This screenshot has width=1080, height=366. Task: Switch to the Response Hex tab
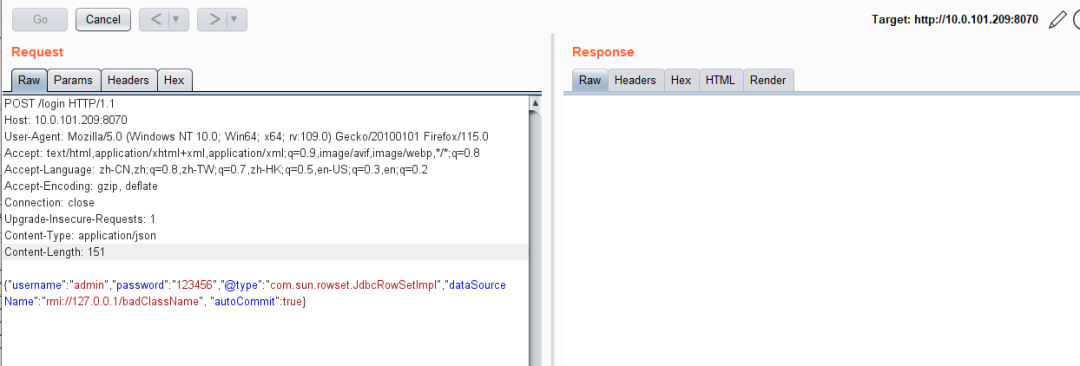(x=681, y=80)
